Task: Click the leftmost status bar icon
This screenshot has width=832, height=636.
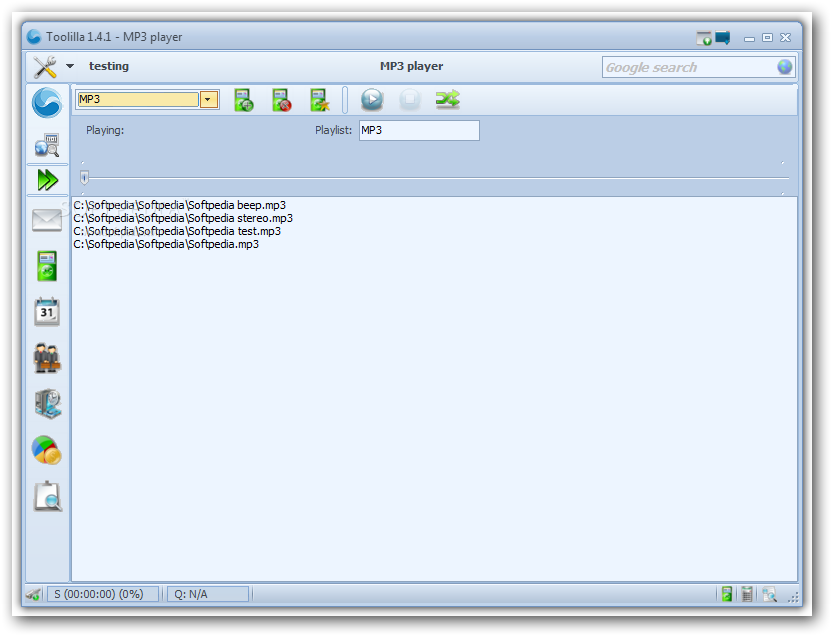Action: pos(33,594)
